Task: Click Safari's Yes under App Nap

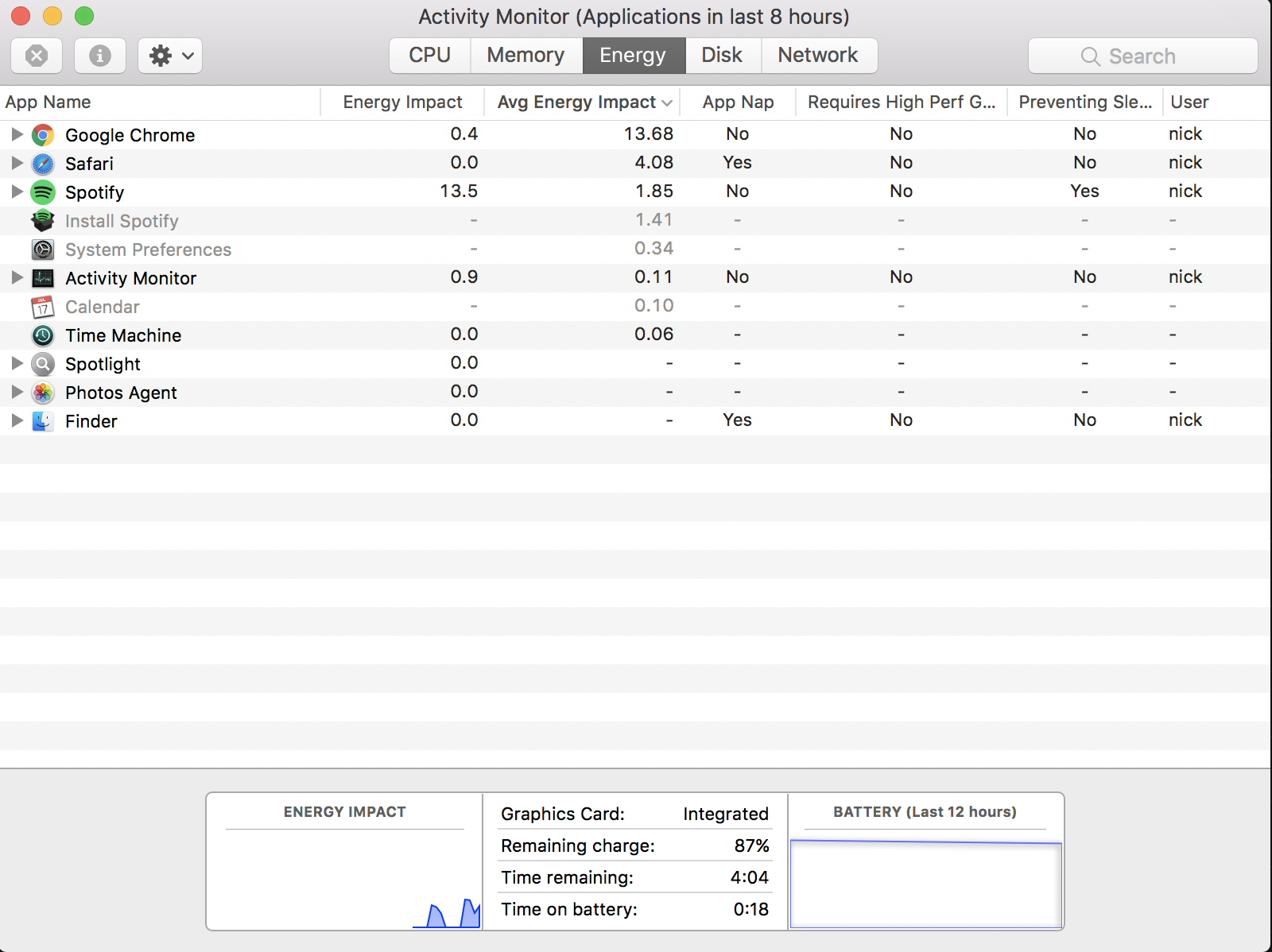Action: (737, 162)
